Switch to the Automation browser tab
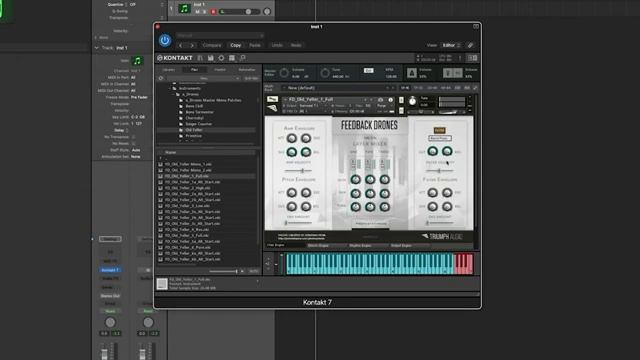Image resolution: width=640 pixels, height=360 pixels. point(247,70)
